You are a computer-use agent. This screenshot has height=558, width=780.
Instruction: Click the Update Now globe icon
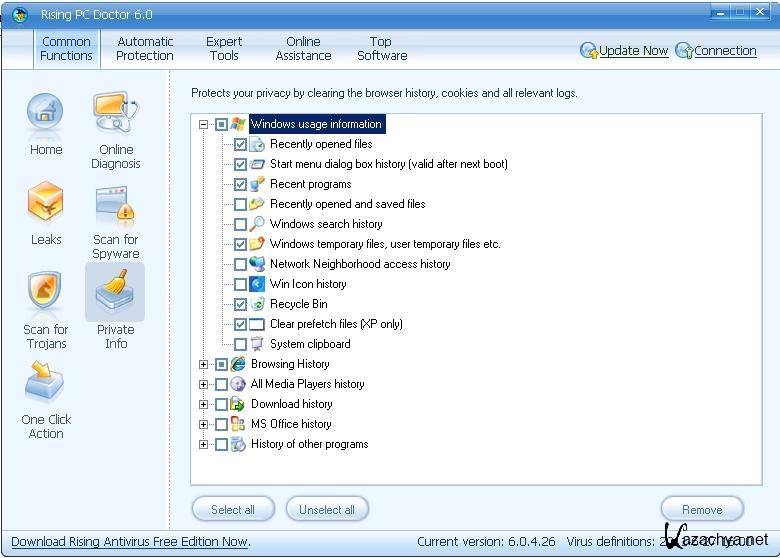click(588, 51)
